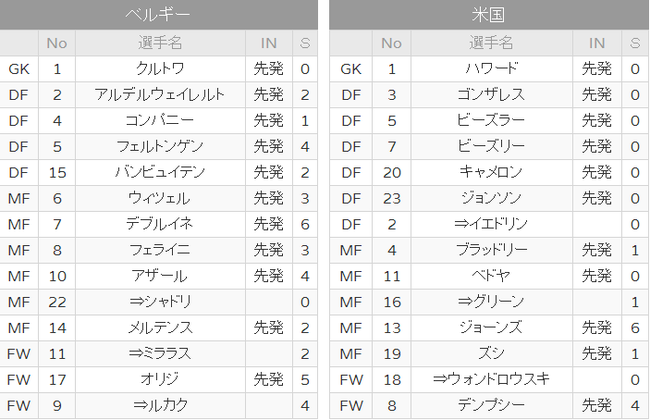
Task: Select player name クルトワ
Action: (x=160, y=69)
